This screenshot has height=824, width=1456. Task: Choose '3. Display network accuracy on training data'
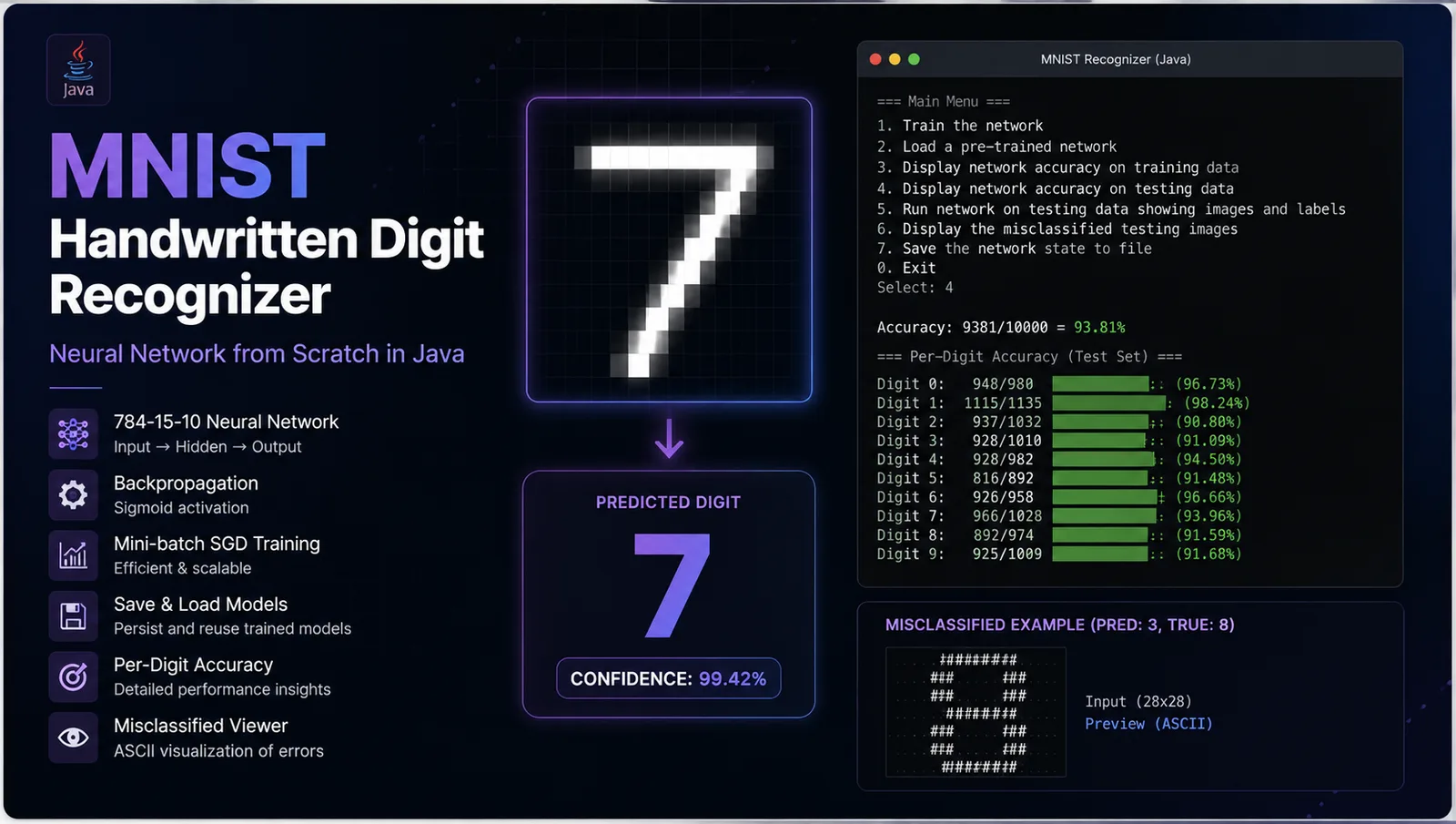1057,168
